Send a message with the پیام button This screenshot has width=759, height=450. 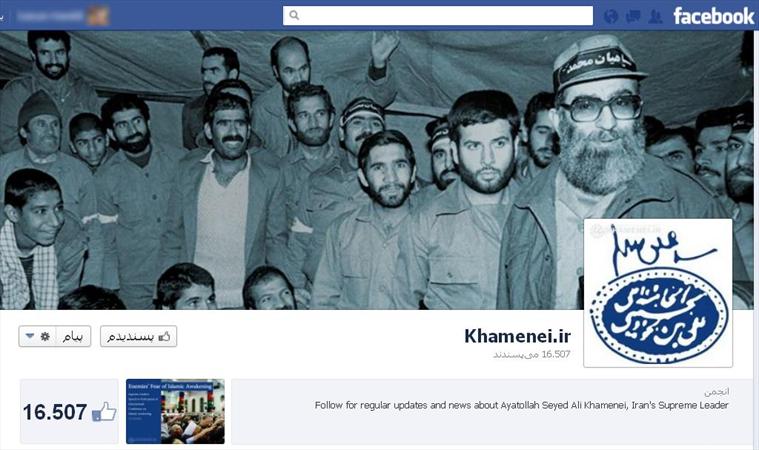(x=73, y=336)
